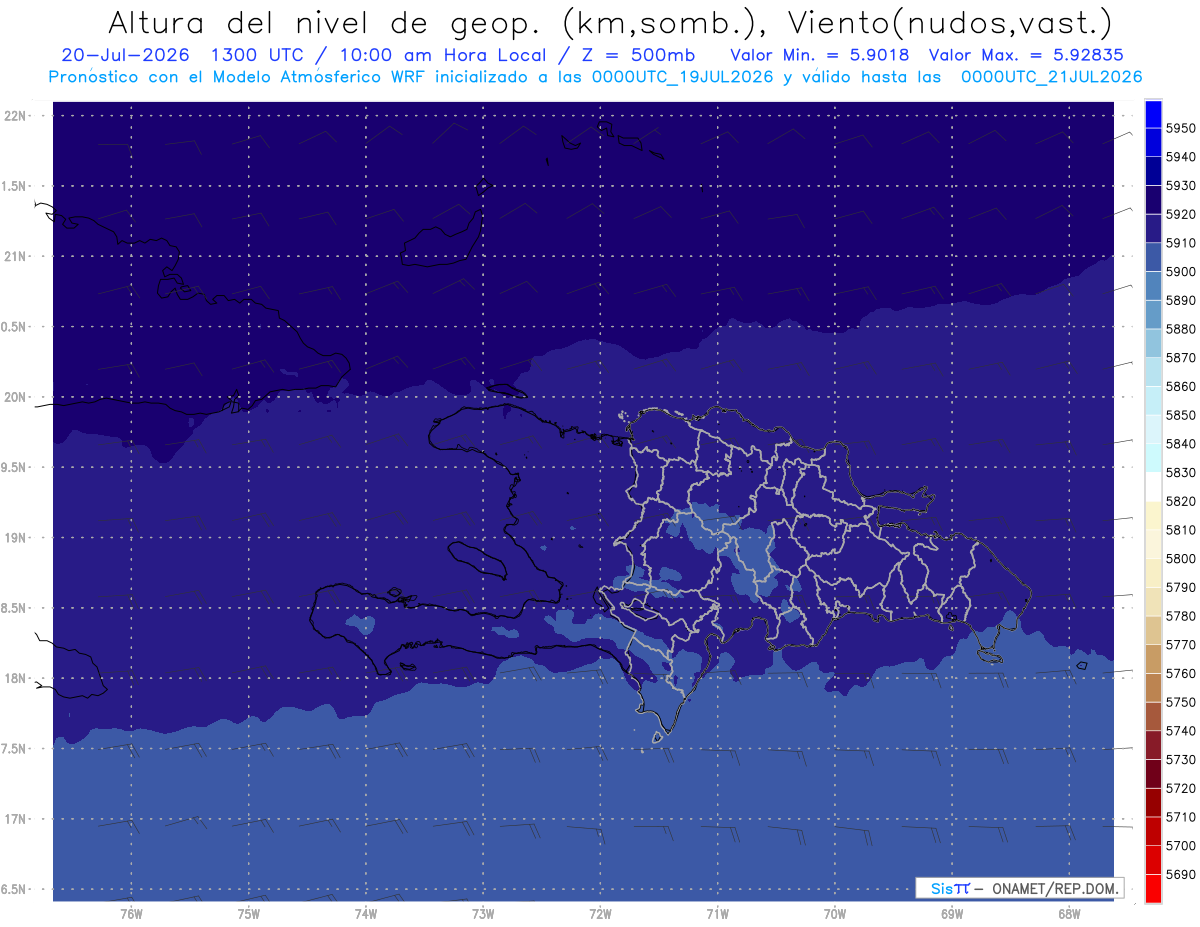The height and width of the screenshot is (927, 1200).
Task: Click the '5890' color bar value
Action: coord(1182,301)
